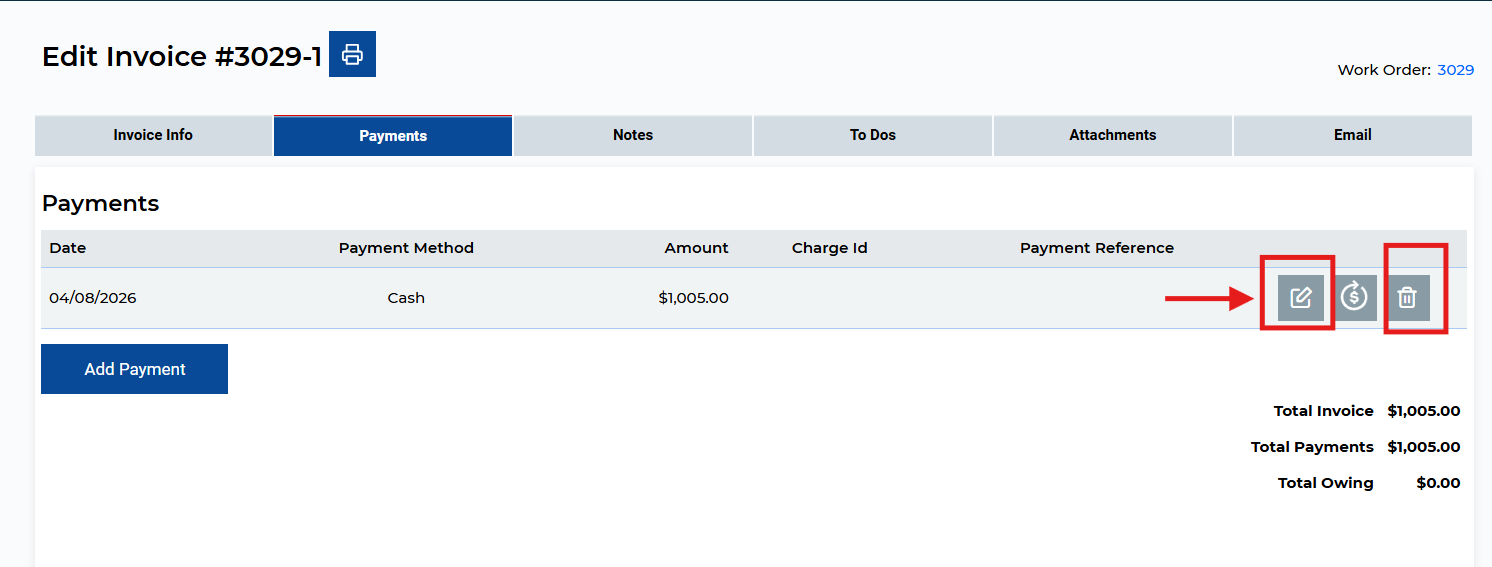1492x567 pixels.
Task: Open the Notes tab
Action: (633, 136)
